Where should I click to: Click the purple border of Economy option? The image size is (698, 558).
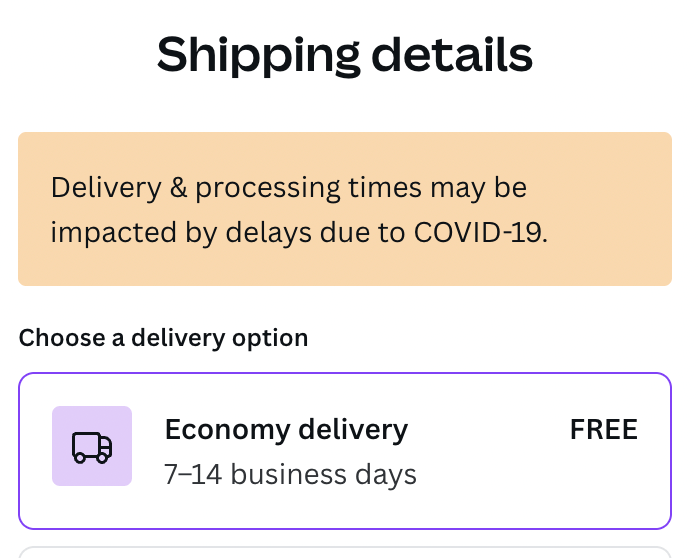click(x=345, y=373)
